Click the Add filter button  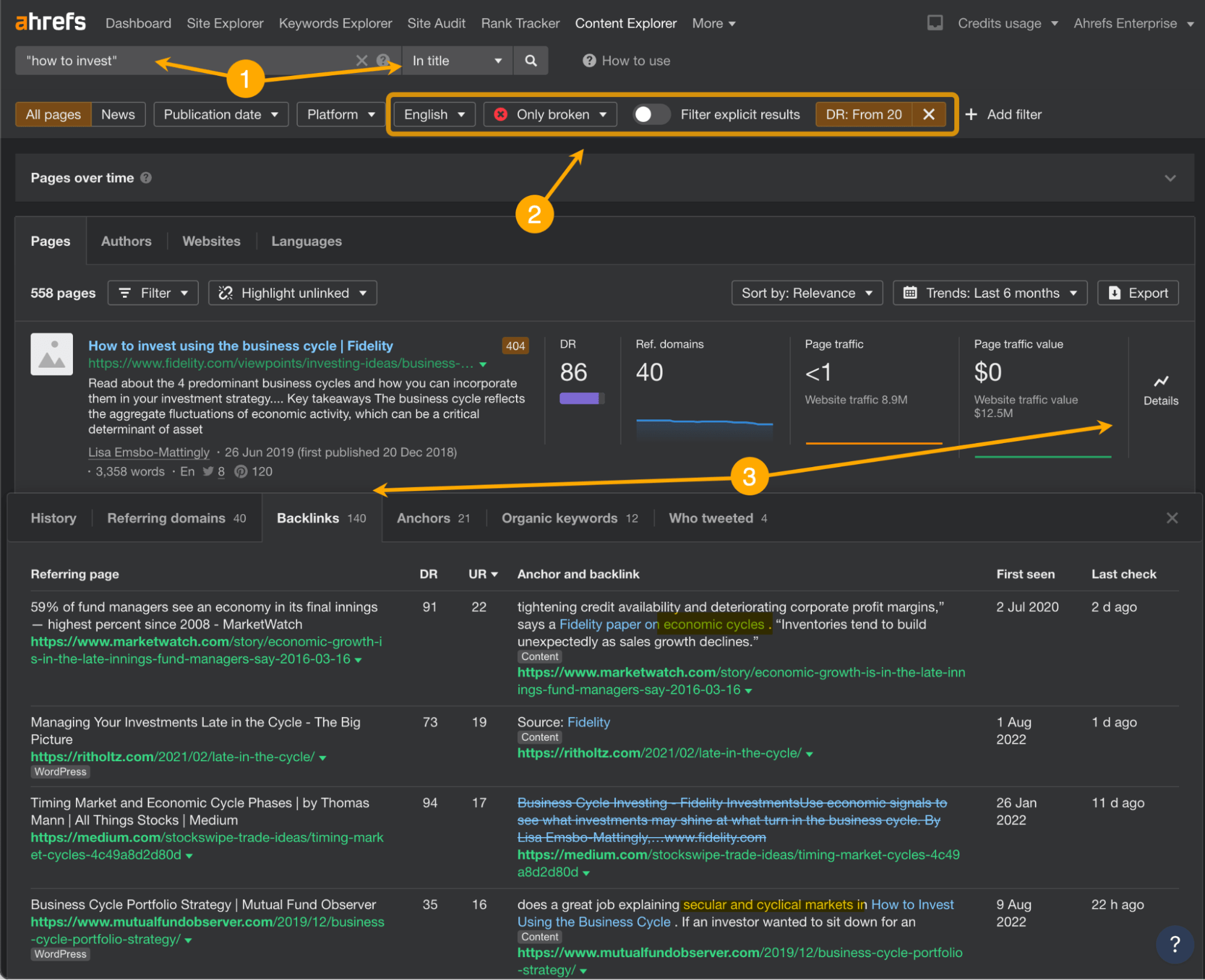pyautogui.click(x=1004, y=114)
